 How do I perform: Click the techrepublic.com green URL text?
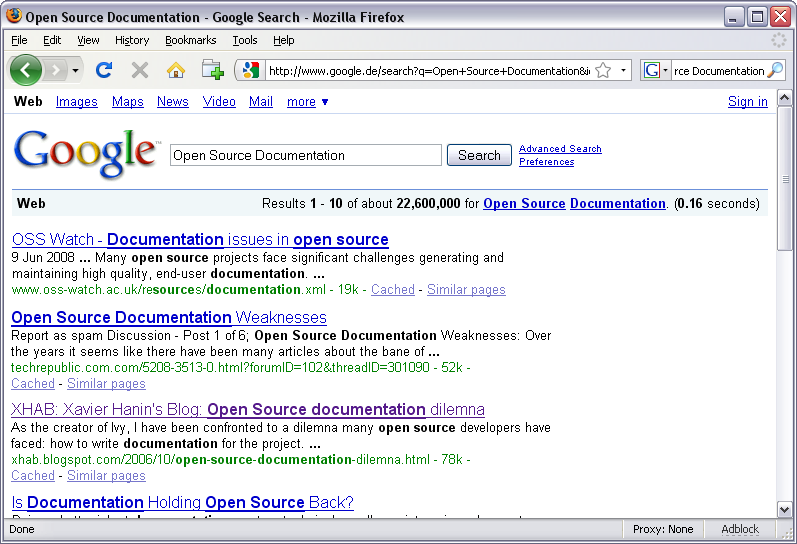coord(220,367)
